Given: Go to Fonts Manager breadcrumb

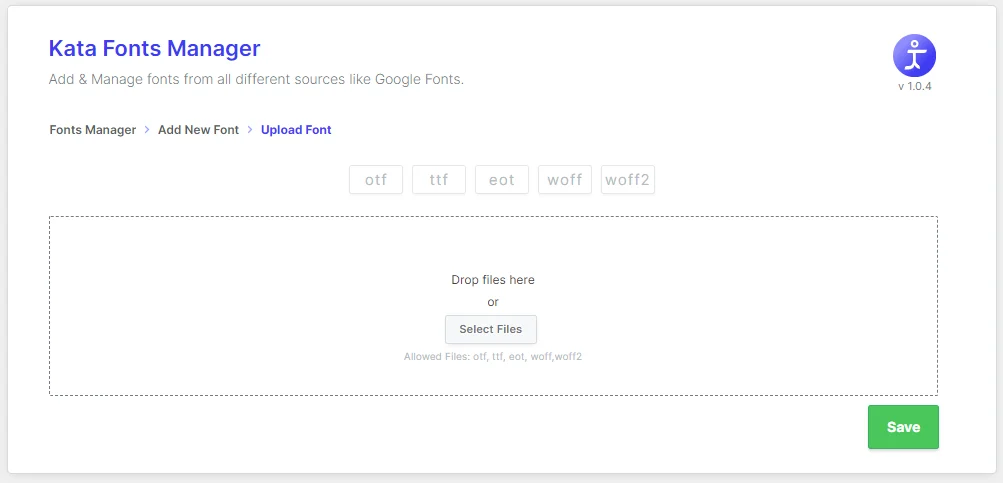Looking at the screenshot, I should [x=93, y=130].
